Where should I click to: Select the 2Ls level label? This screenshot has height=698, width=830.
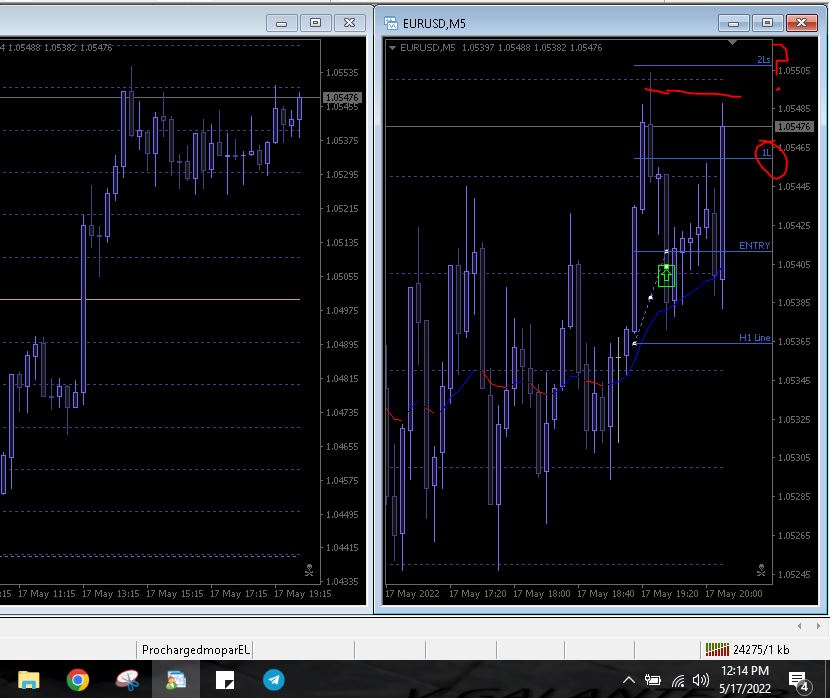pyautogui.click(x=763, y=60)
